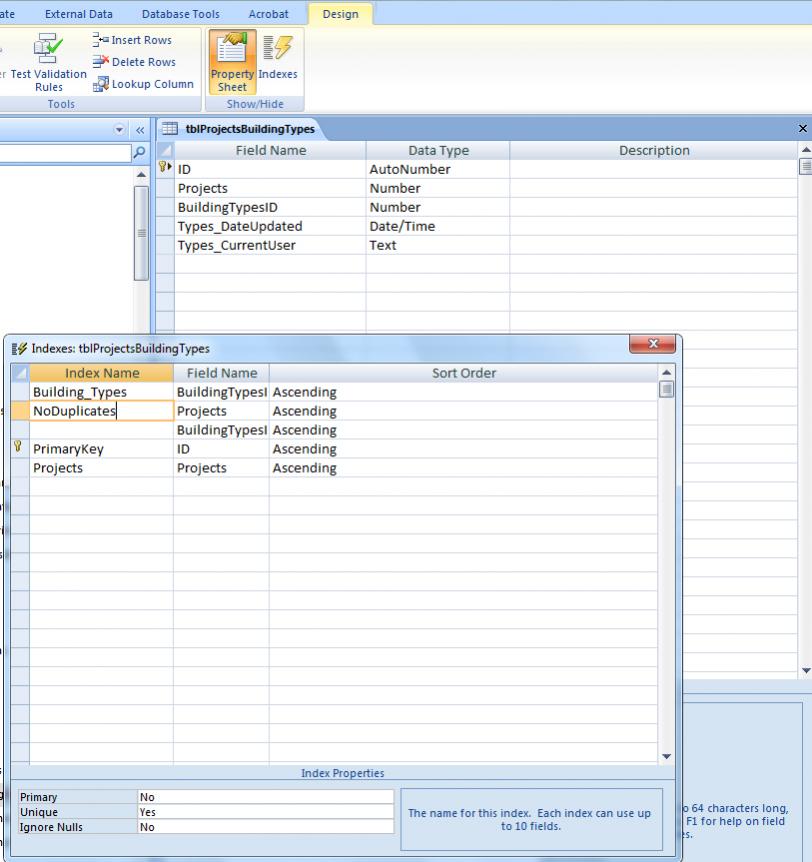Open the navigation pane category dropdown arrow
This screenshot has height=862, width=812.
click(x=120, y=130)
